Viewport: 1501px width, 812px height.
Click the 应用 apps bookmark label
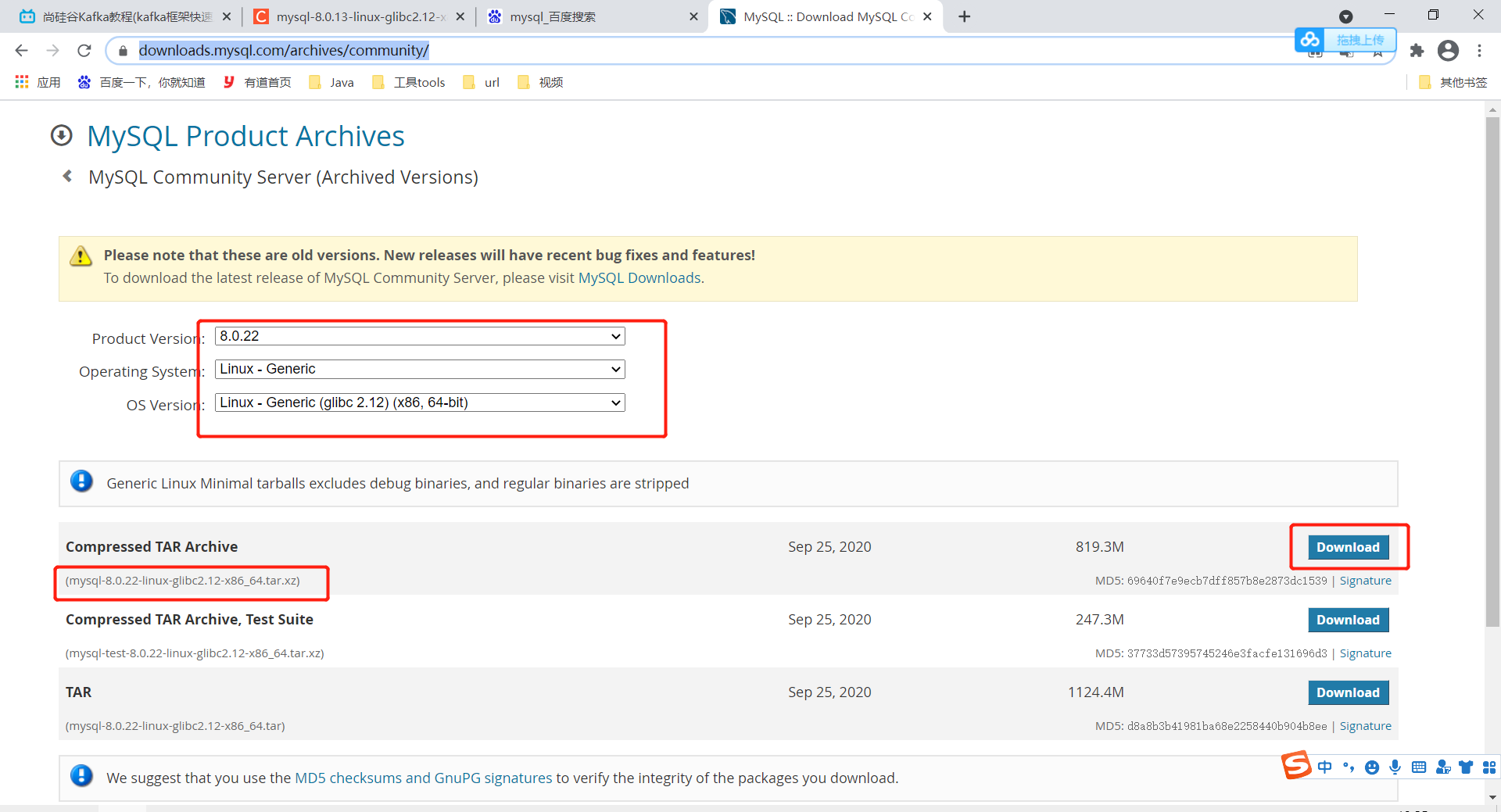click(48, 82)
